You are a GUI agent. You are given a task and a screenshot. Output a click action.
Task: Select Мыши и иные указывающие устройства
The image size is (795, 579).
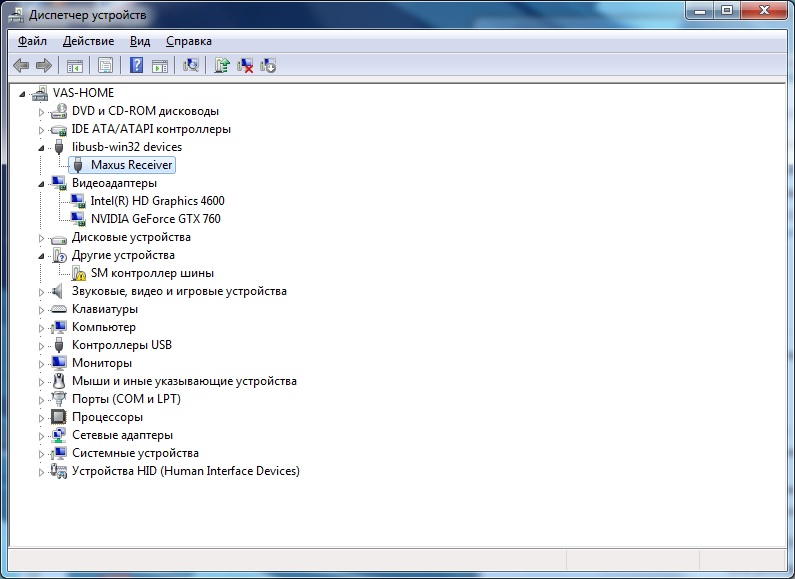184,381
